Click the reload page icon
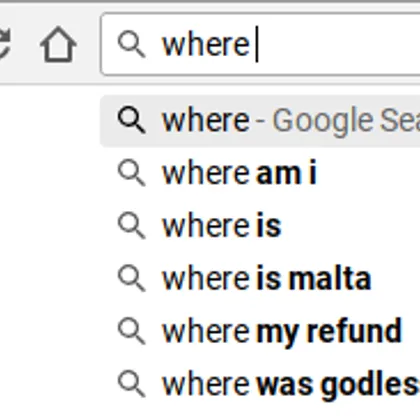 [4, 44]
